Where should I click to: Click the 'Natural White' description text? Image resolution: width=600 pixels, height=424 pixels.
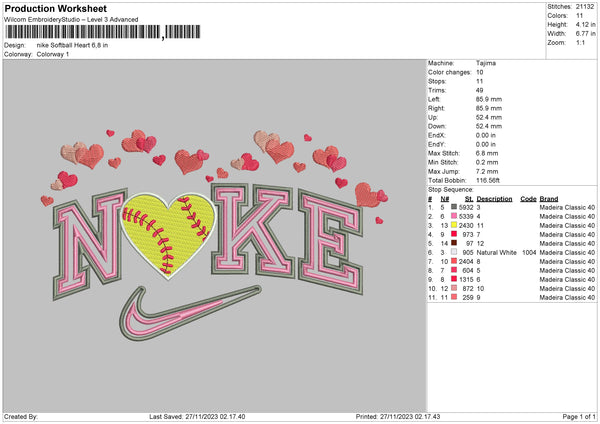pos(496,253)
